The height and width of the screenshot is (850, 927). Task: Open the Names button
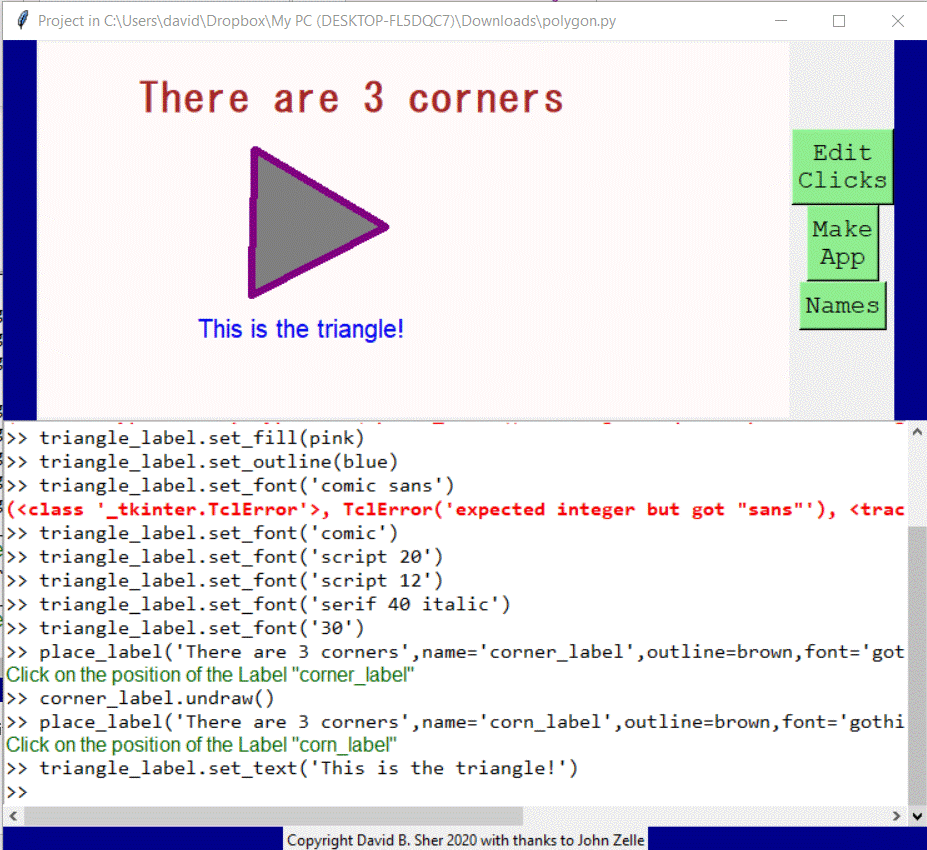coord(842,306)
